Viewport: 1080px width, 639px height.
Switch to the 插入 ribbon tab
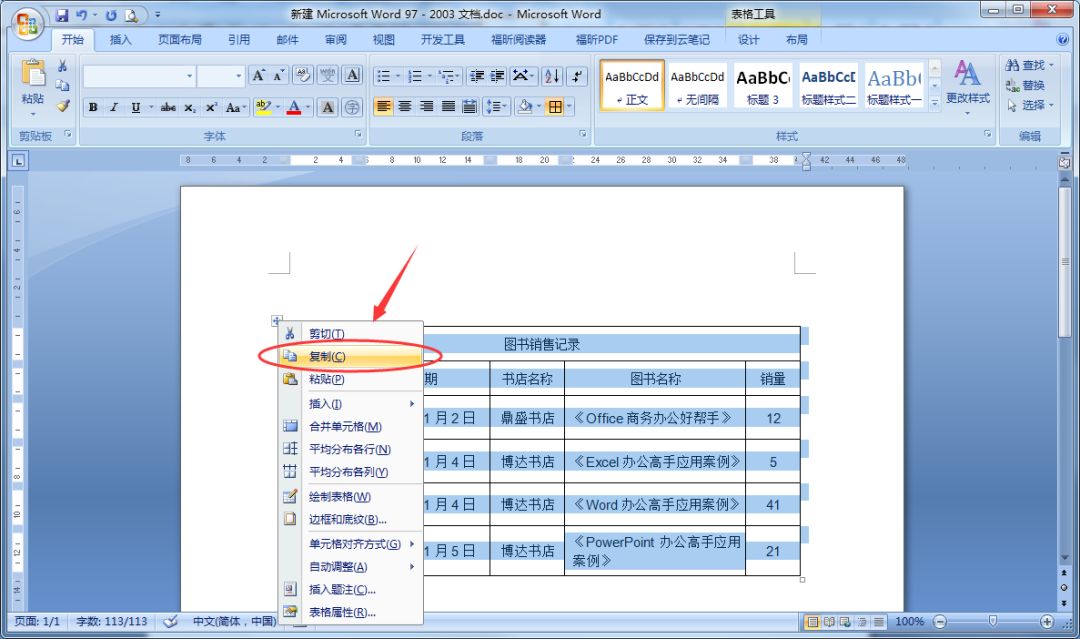click(121, 40)
